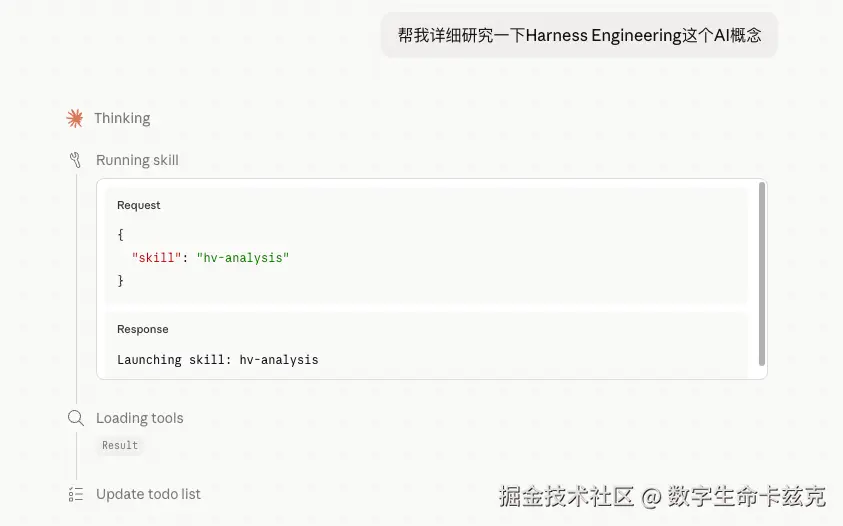Click the "skill" key in the request JSON
The image size is (843, 526).
(156, 258)
